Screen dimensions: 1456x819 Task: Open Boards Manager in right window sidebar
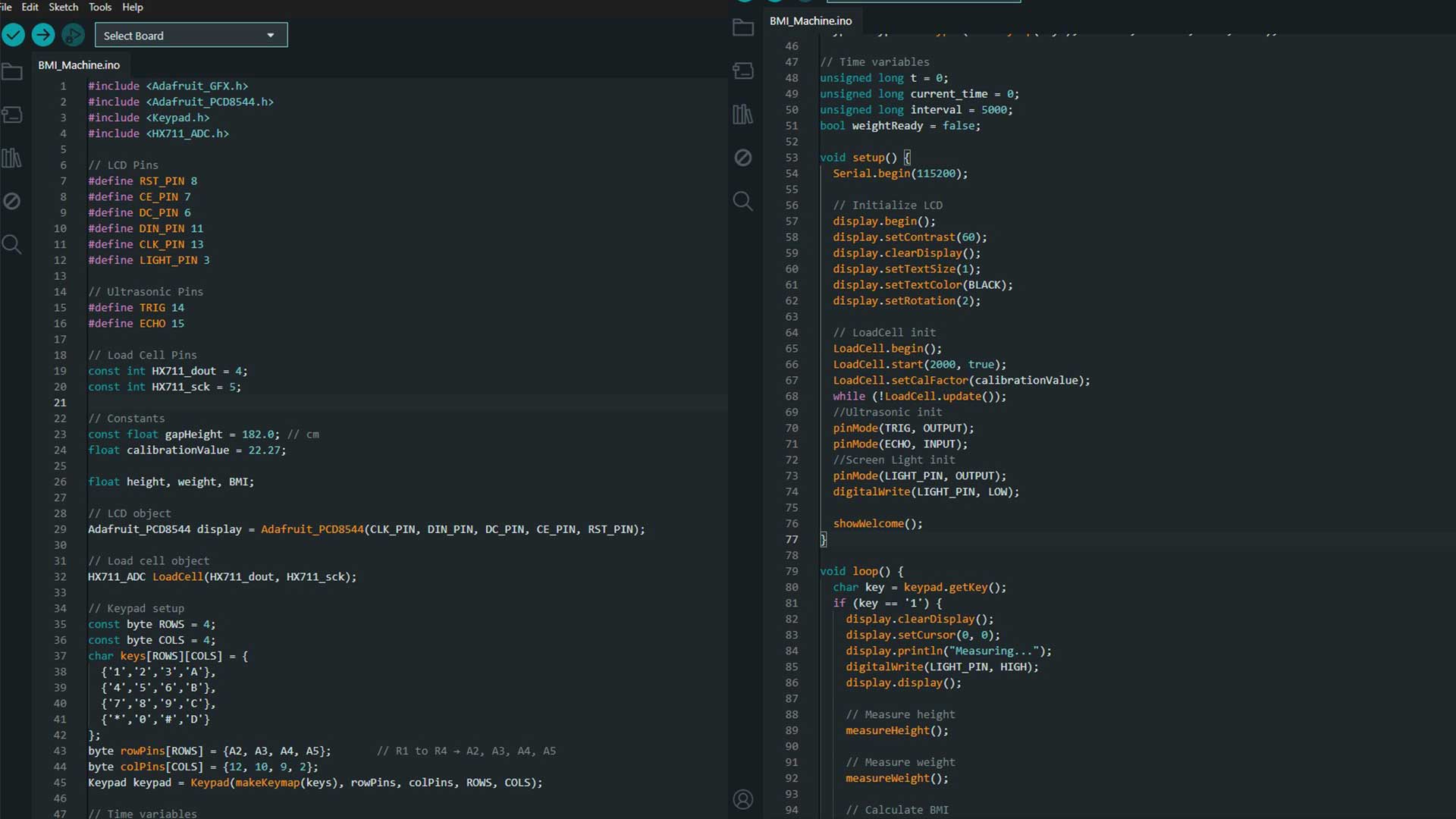743,71
